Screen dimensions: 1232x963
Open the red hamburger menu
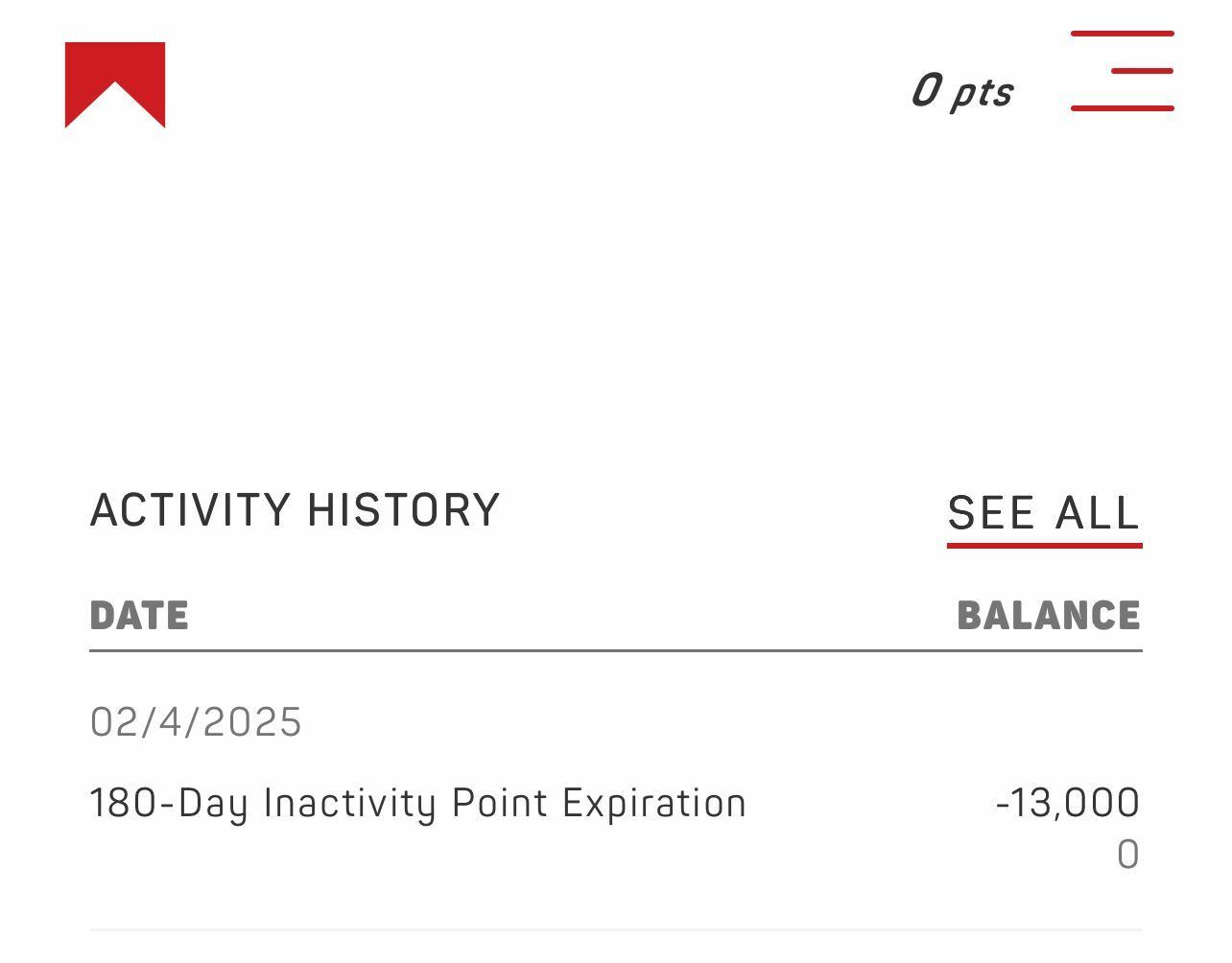pos(1123,71)
